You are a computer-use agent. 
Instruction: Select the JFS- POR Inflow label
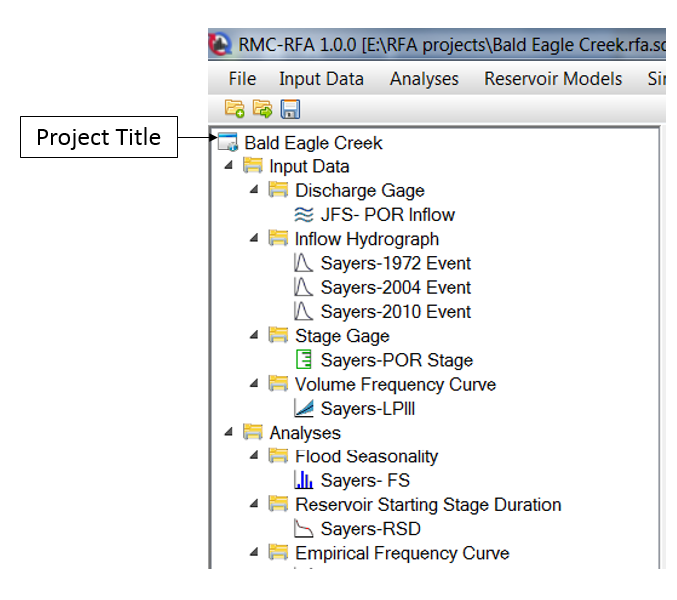pos(388,215)
